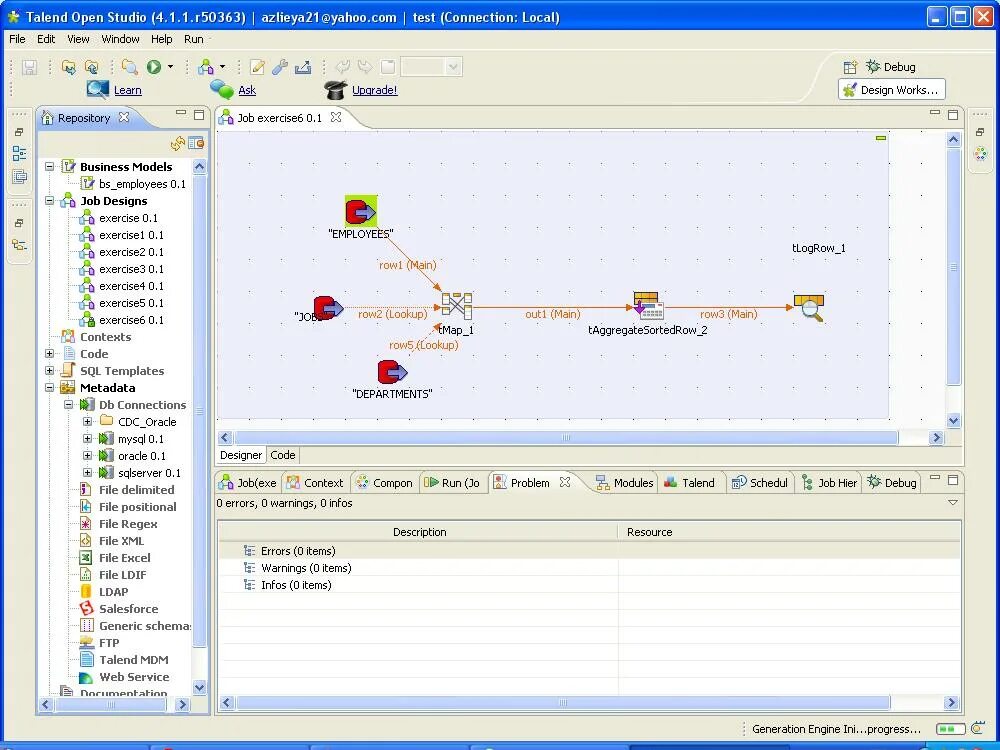The height and width of the screenshot is (750, 1000).
Task: Click the Description column header
Action: [418, 532]
